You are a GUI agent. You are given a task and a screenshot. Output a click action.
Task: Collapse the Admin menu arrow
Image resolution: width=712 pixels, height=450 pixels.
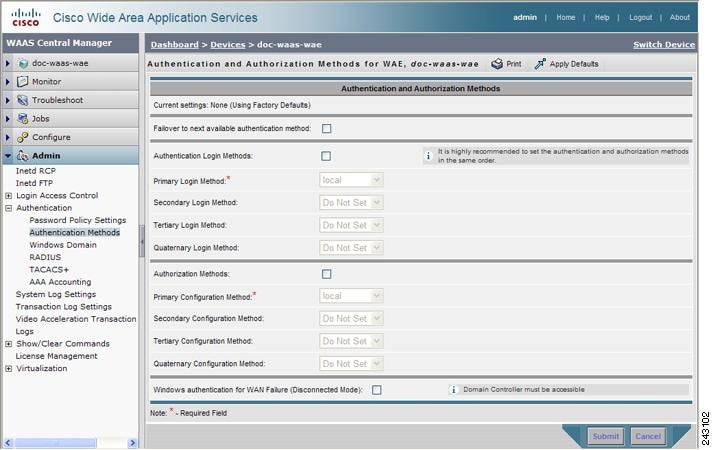(x=8, y=156)
